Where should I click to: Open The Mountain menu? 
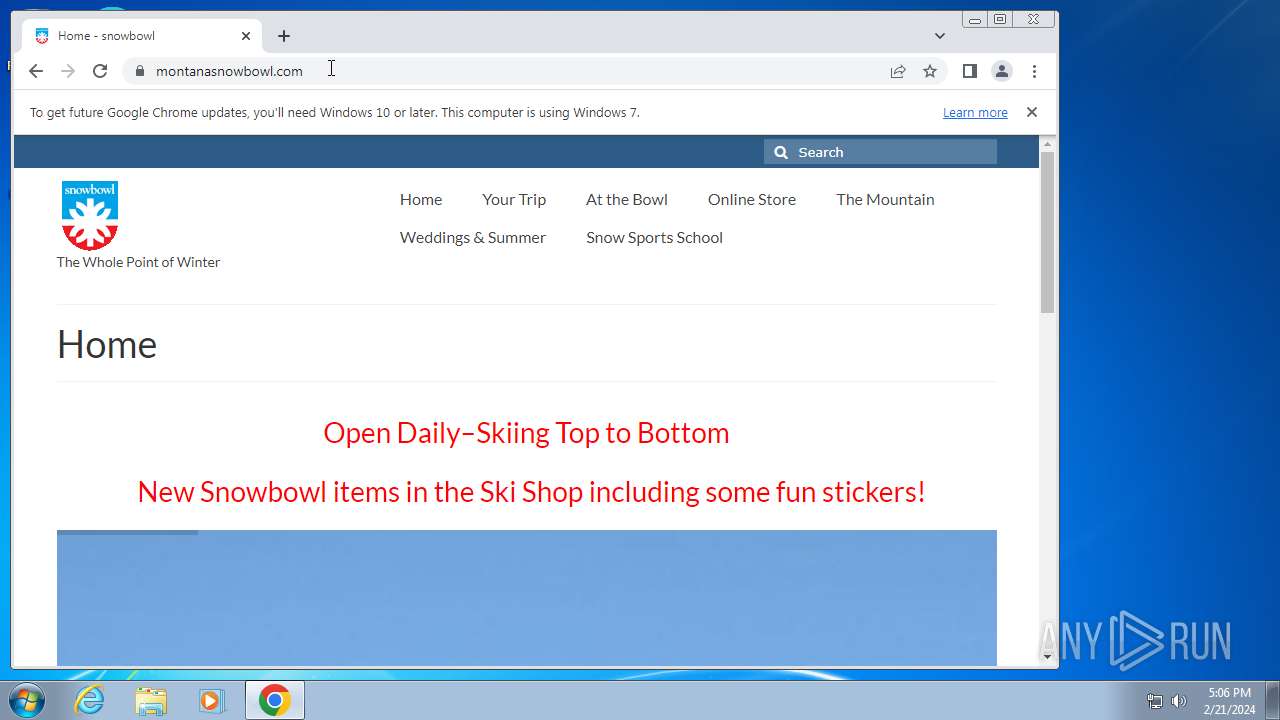coord(885,199)
